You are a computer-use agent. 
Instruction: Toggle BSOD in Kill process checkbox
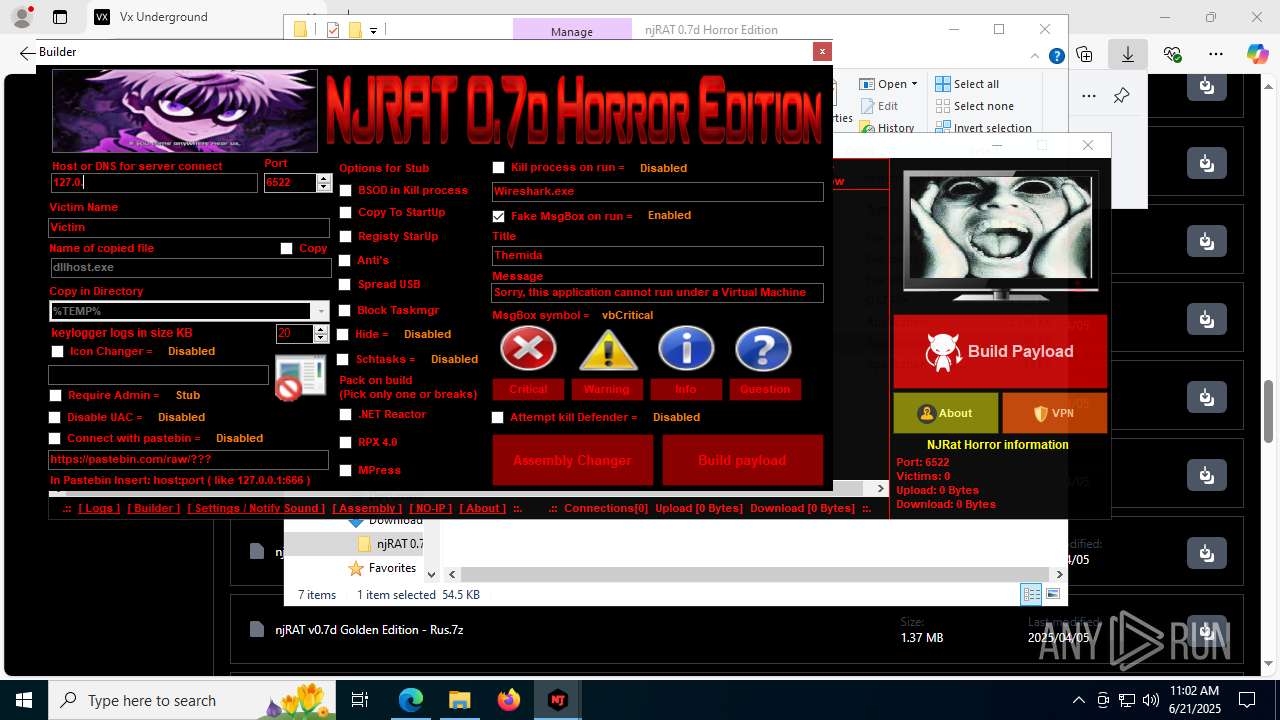click(346, 190)
